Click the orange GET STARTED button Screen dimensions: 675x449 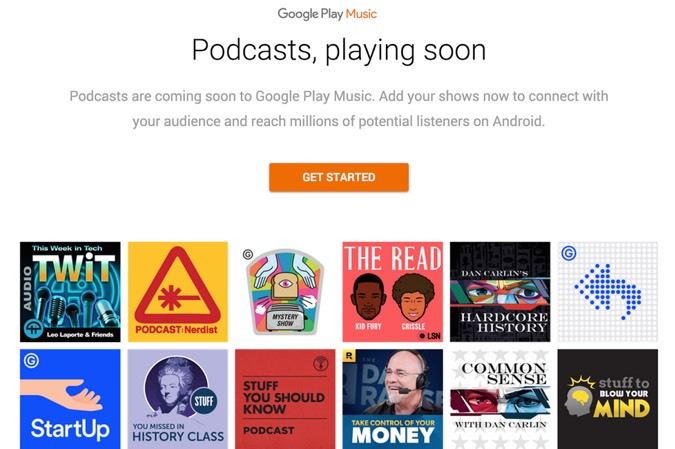339,177
